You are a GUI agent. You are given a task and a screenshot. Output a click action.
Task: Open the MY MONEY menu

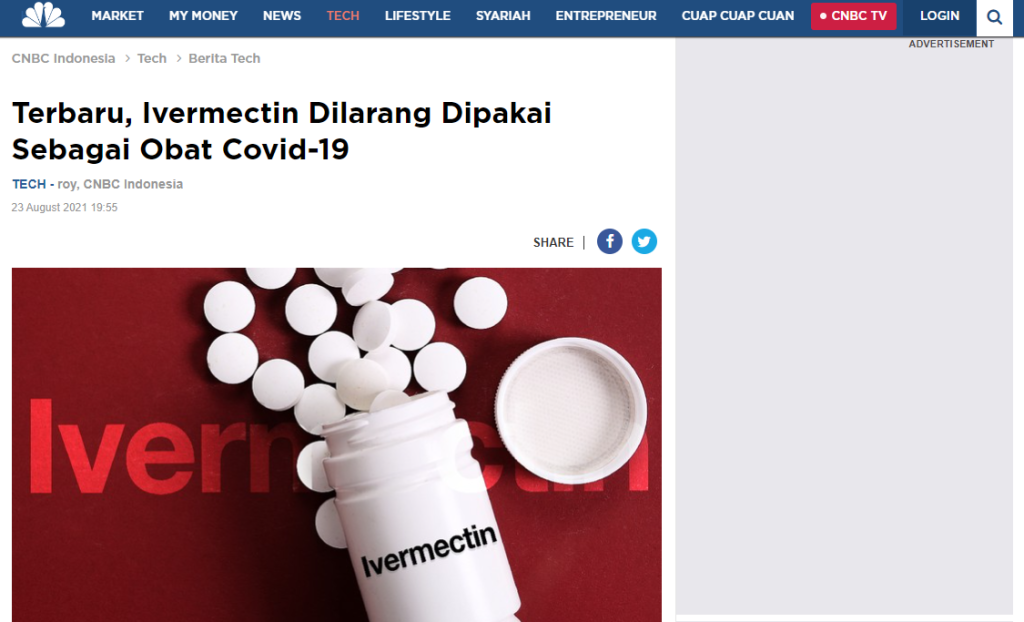[x=203, y=16]
